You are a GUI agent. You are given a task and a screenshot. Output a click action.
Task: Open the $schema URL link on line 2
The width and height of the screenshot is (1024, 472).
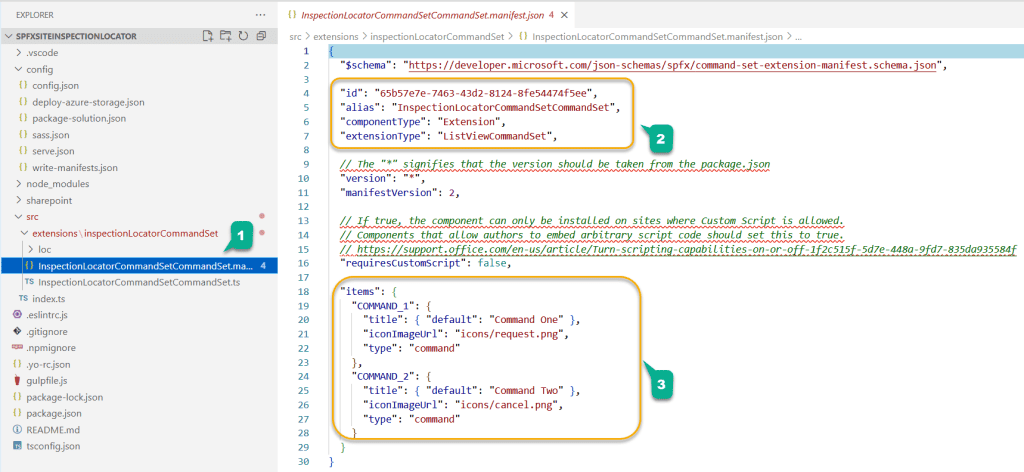click(672, 65)
